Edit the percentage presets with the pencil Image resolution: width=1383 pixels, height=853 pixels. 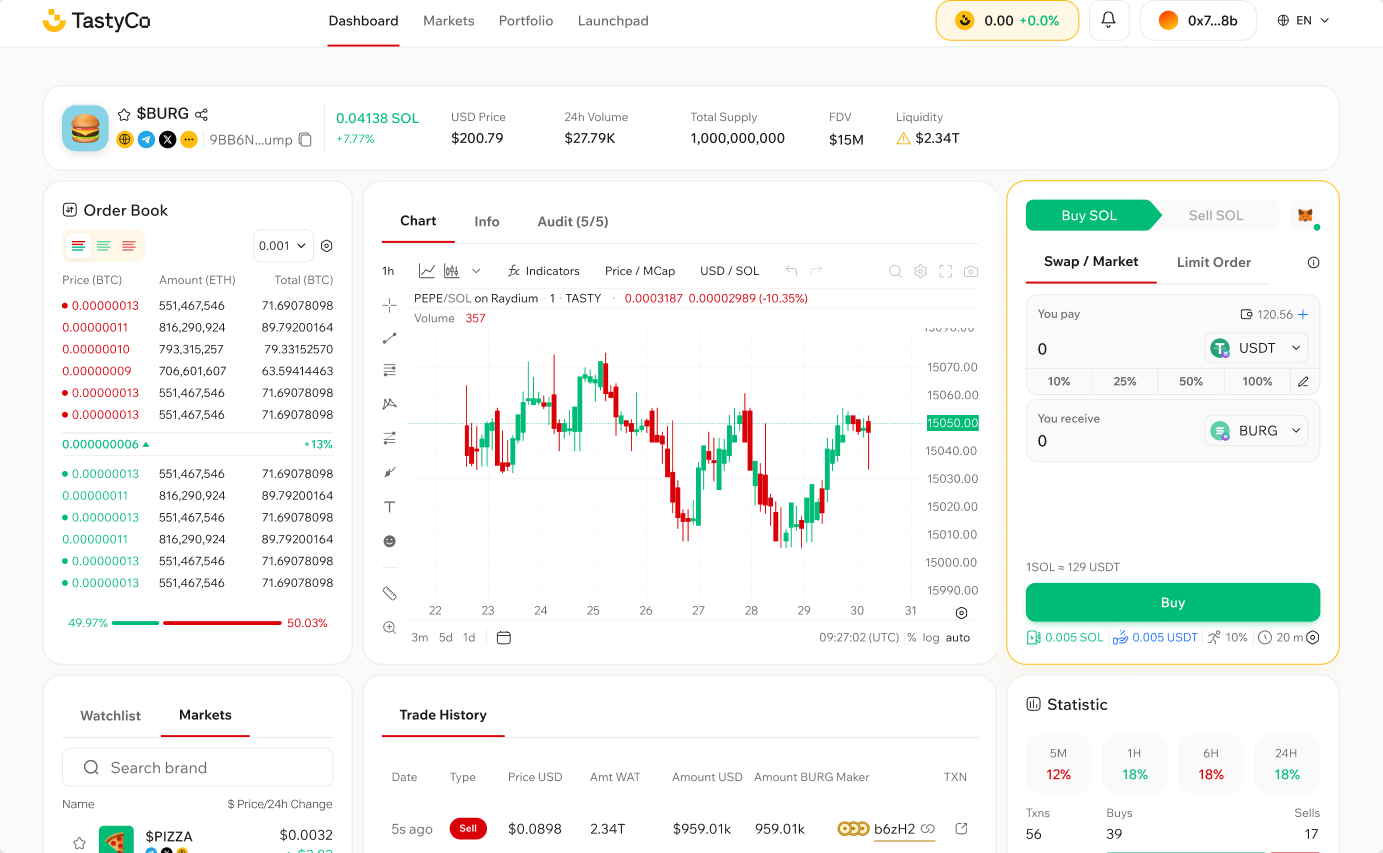click(1303, 381)
